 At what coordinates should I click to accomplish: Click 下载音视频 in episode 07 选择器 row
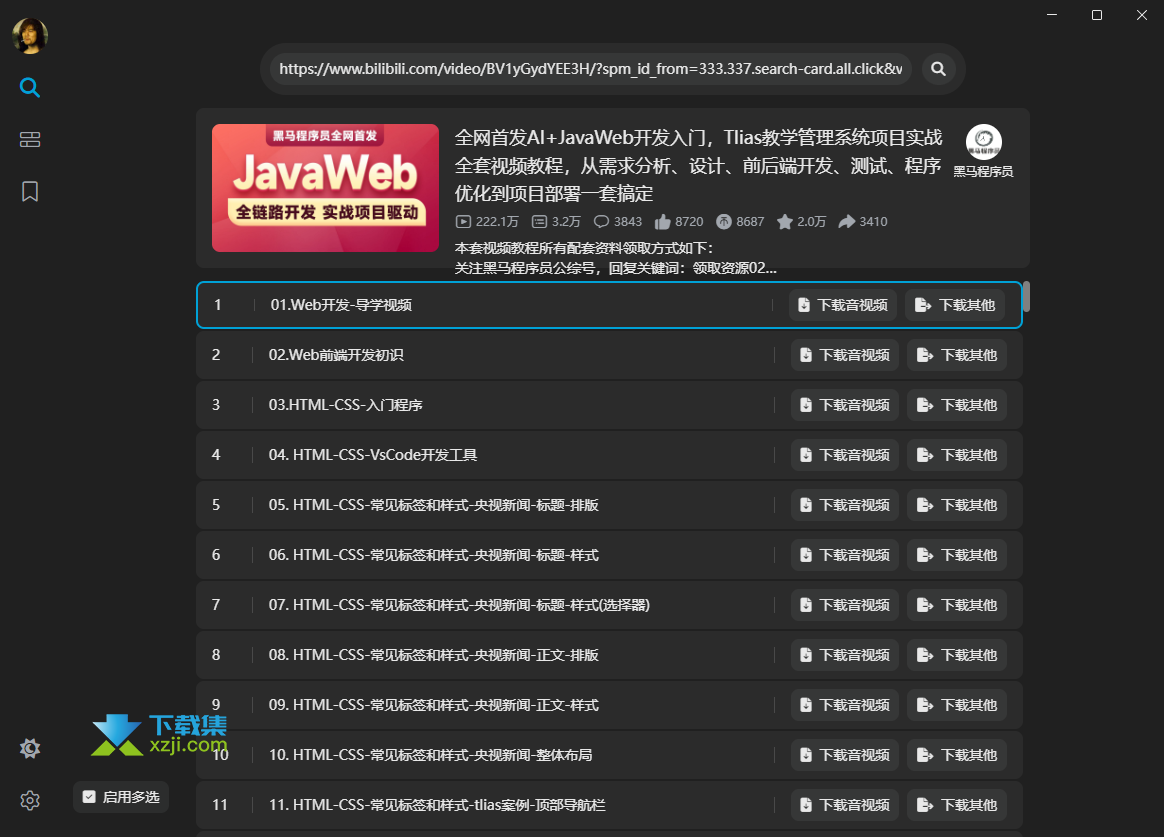[x=845, y=605]
